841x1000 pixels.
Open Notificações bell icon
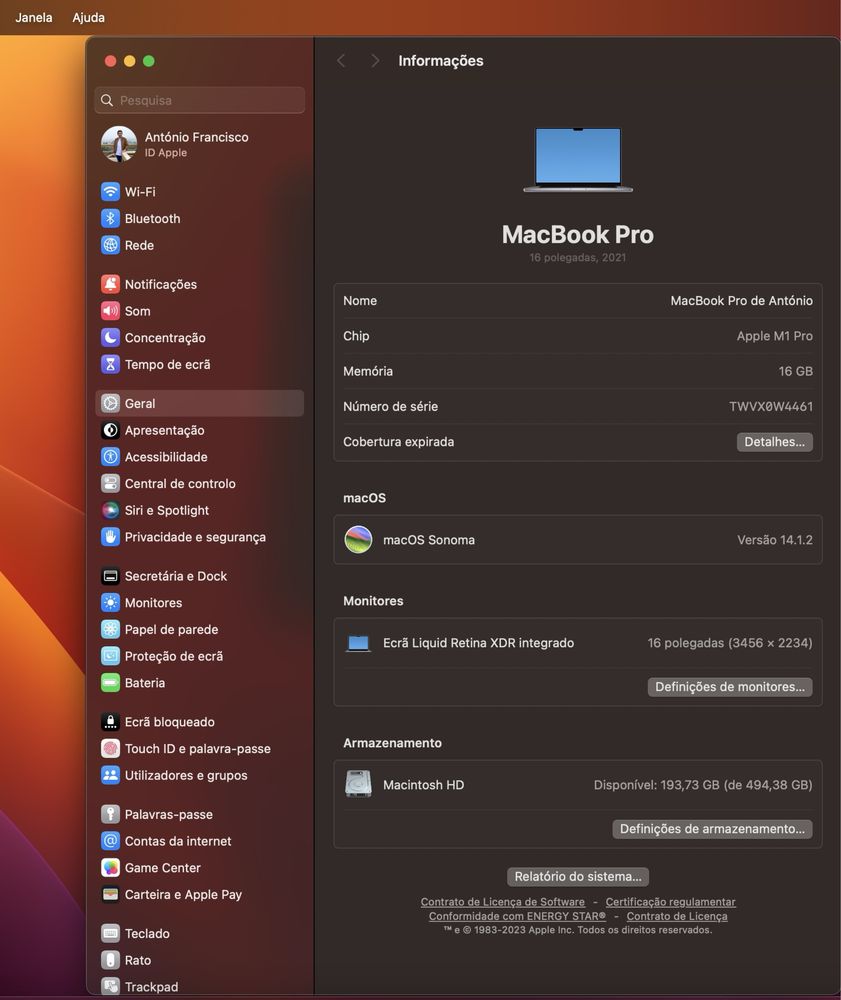(110, 284)
